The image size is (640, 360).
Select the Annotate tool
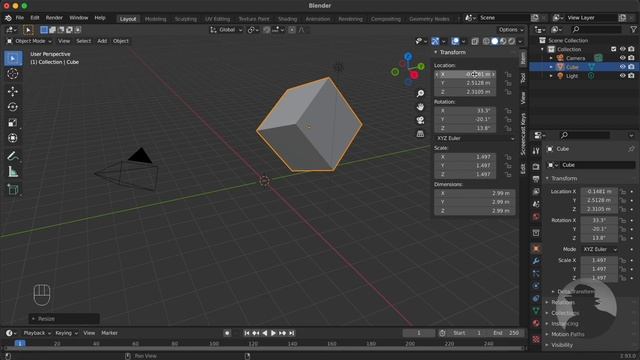click(x=13, y=156)
